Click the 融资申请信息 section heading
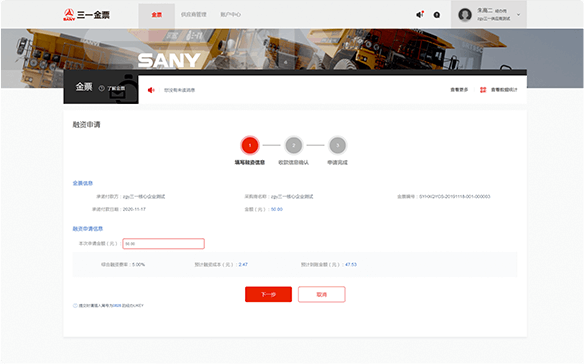Image resolution: width=584 pixels, height=364 pixels. pos(88,229)
